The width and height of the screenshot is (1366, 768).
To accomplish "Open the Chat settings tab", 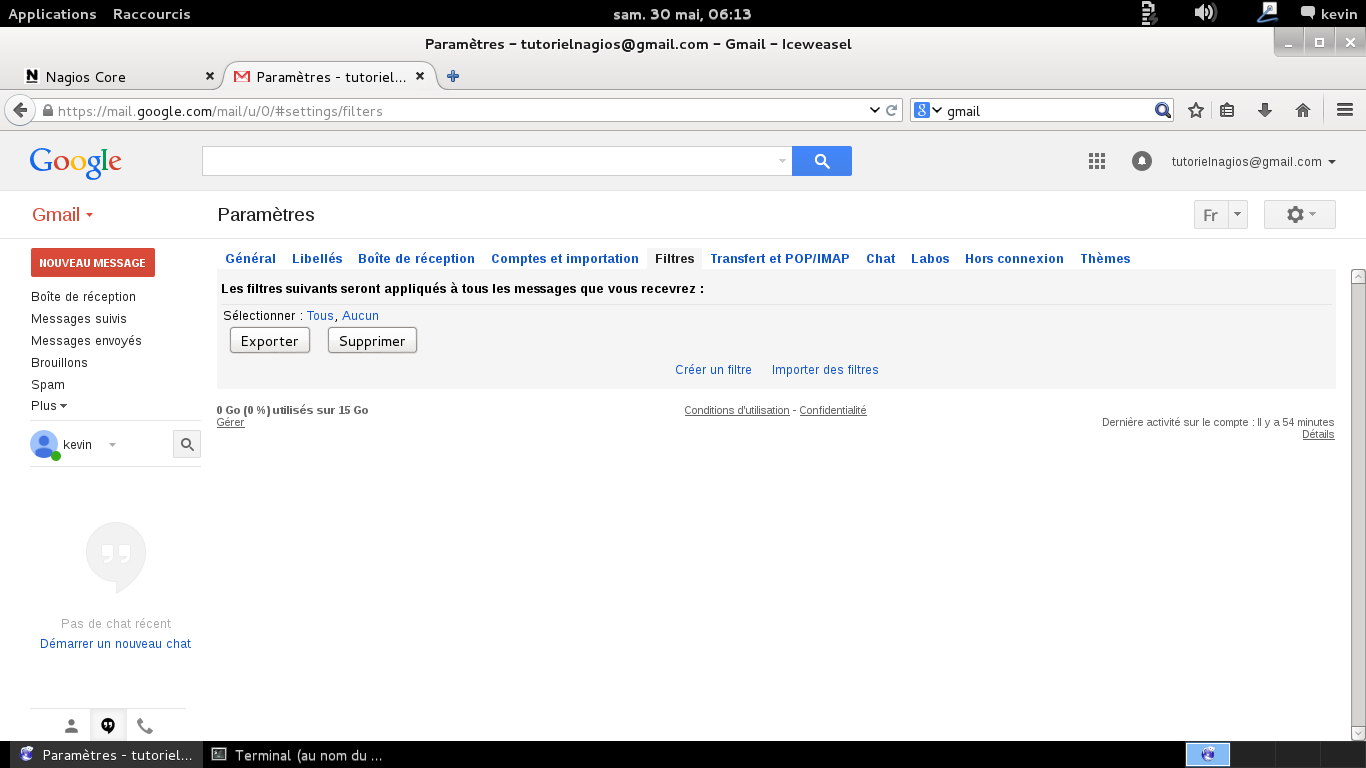I will pos(881,258).
